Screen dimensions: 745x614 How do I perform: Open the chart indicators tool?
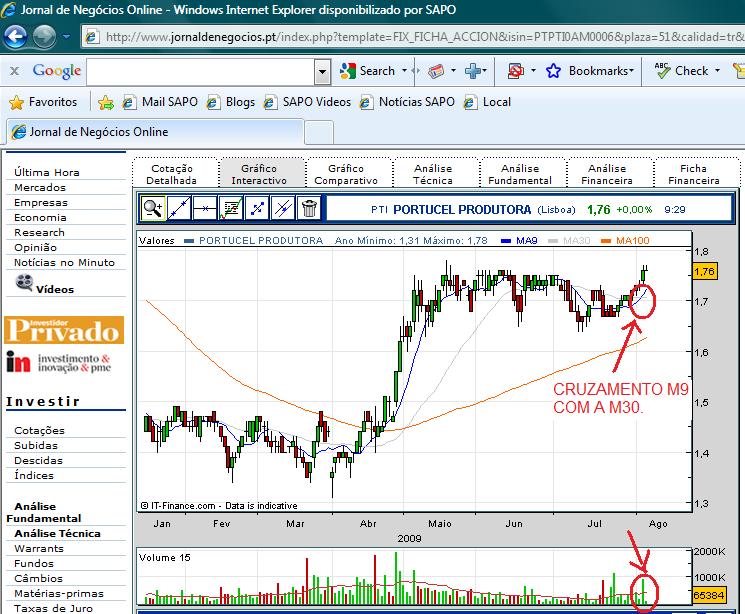231,208
